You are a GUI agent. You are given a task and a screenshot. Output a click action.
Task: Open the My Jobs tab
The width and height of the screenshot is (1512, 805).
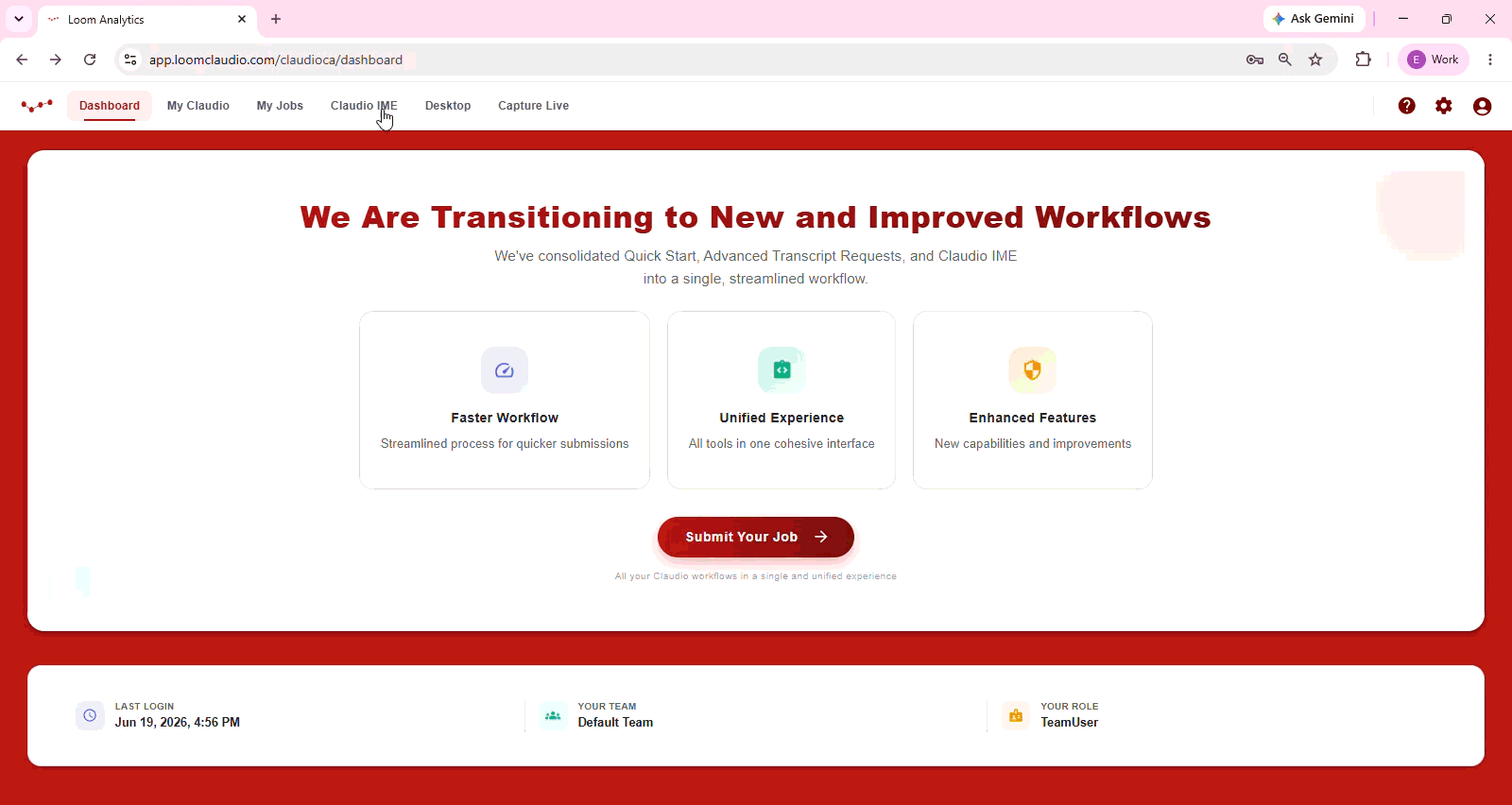(280, 106)
